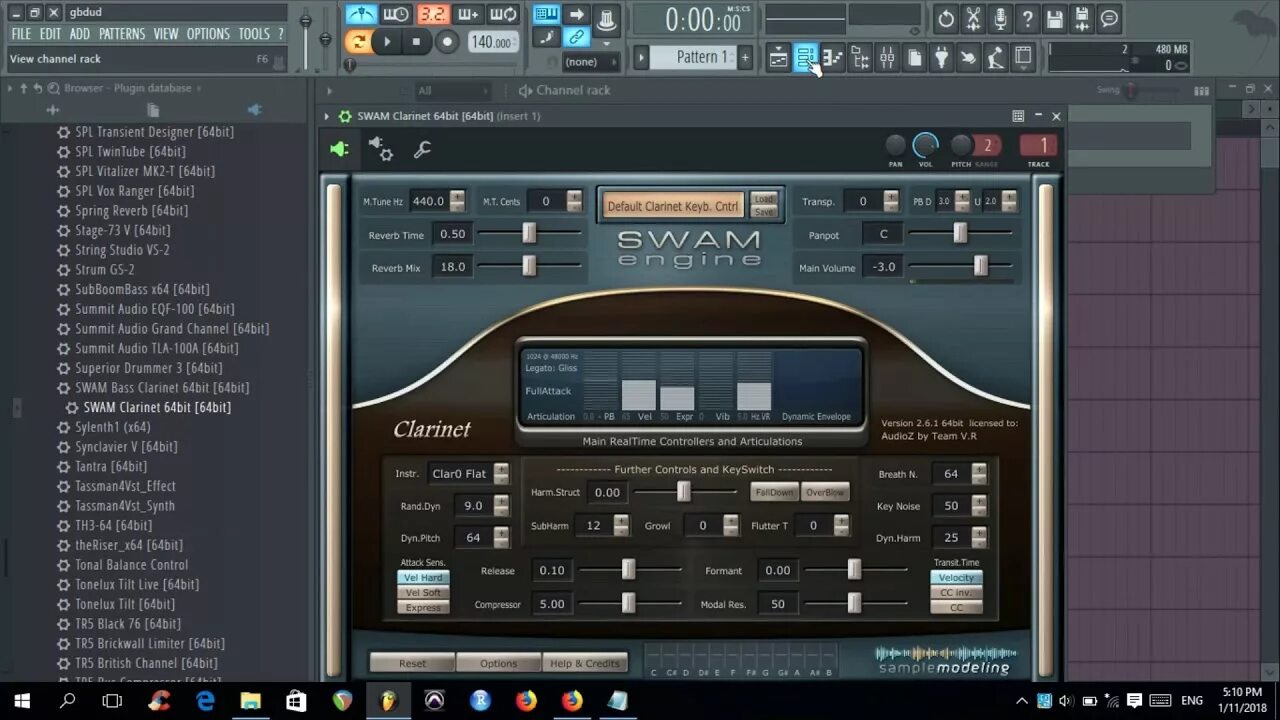
Task: Click the Task View taskbar icon
Action: point(113,701)
